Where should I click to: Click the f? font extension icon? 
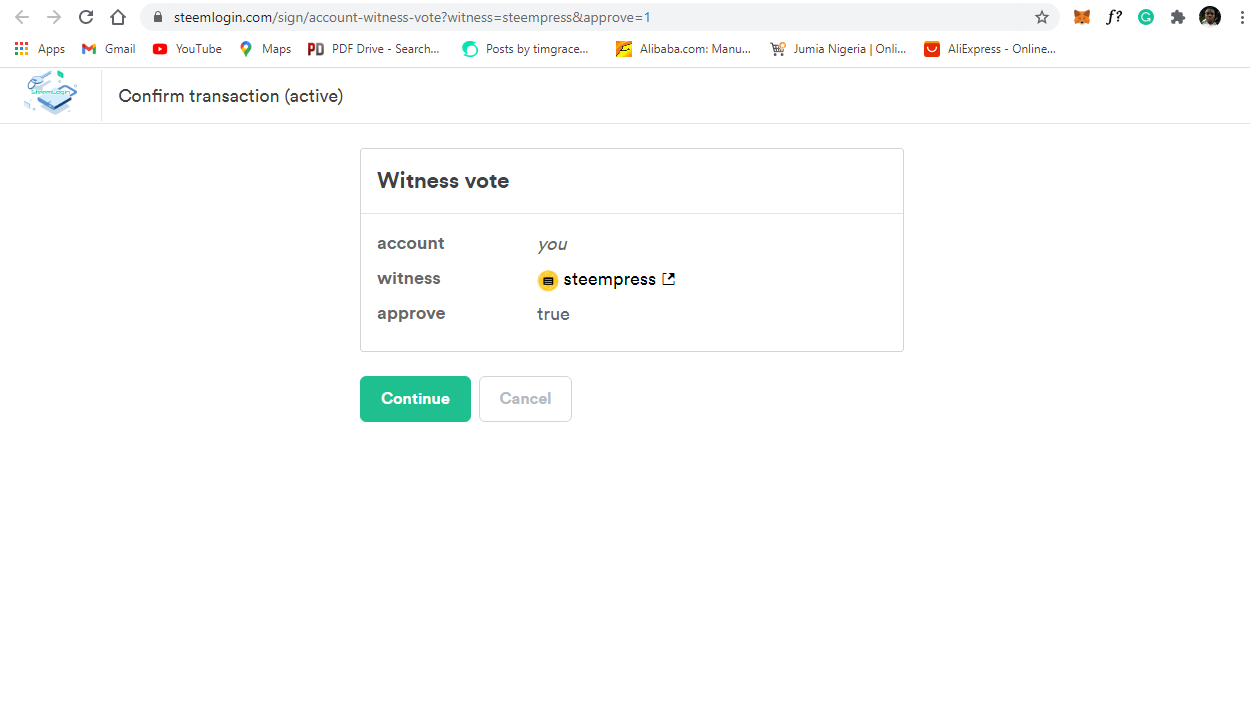(1114, 17)
